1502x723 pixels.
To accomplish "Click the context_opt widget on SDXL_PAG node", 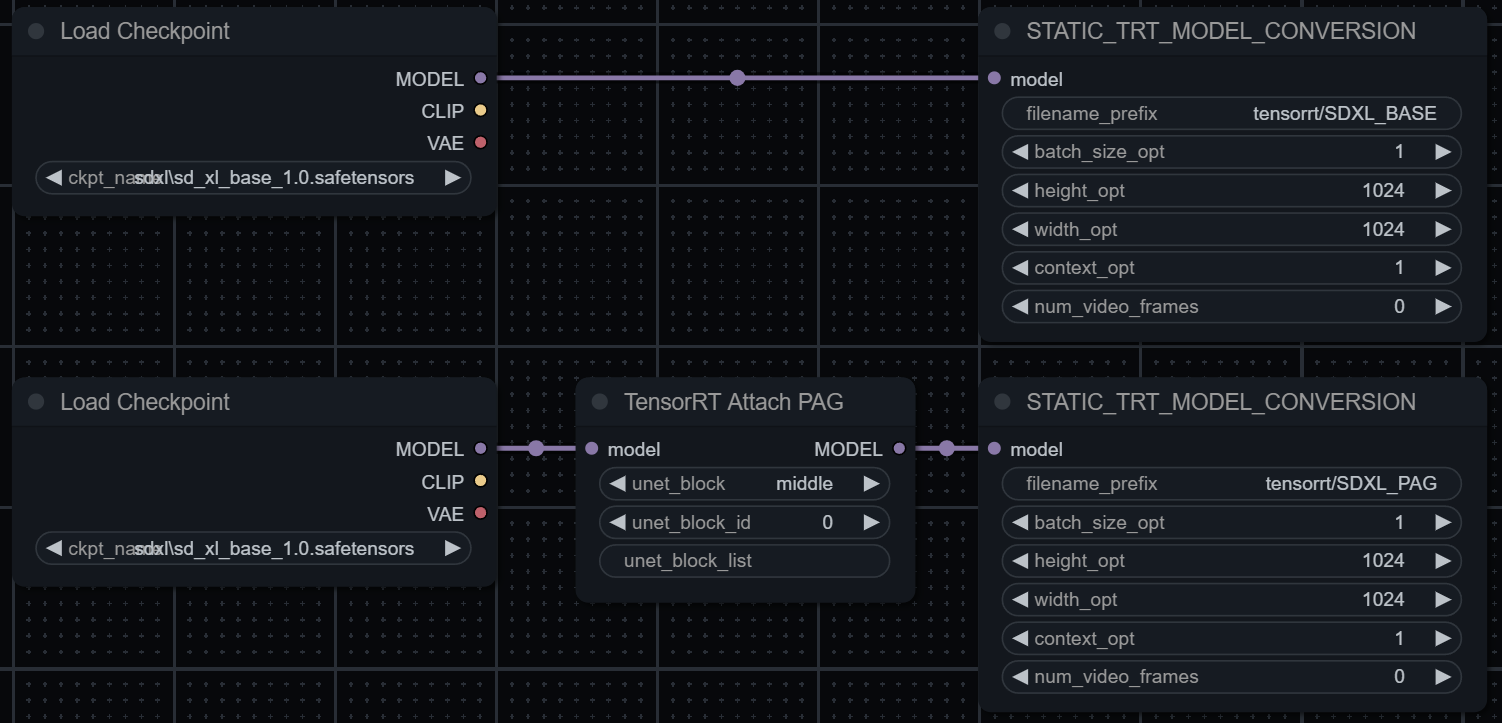I will pos(1230,638).
